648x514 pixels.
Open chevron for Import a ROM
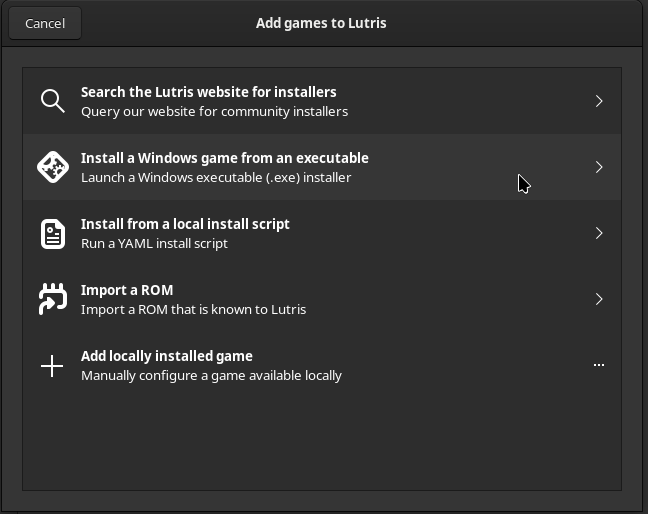[x=599, y=299]
